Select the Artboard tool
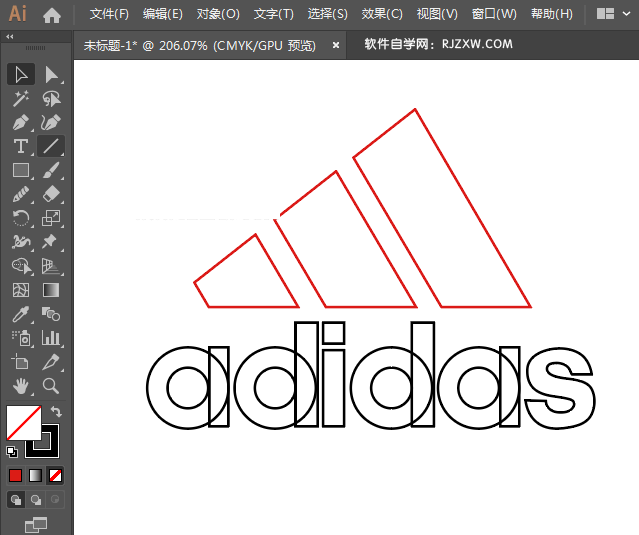 point(21,362)
